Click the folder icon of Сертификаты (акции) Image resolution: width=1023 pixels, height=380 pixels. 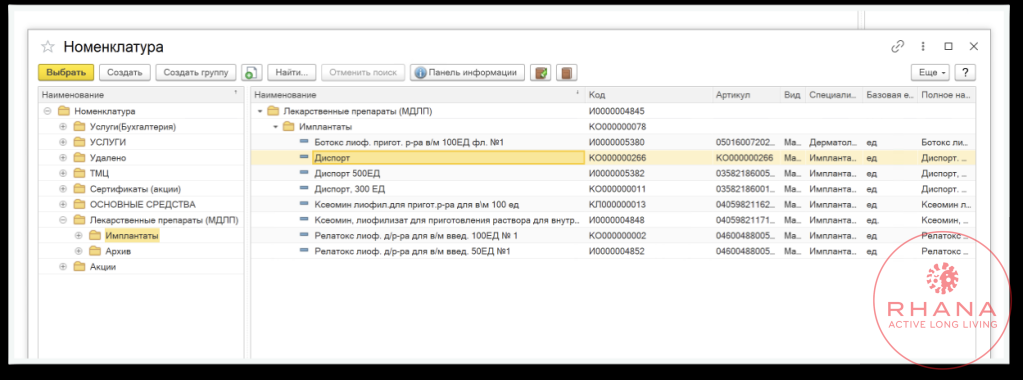(x=80, y=189)
